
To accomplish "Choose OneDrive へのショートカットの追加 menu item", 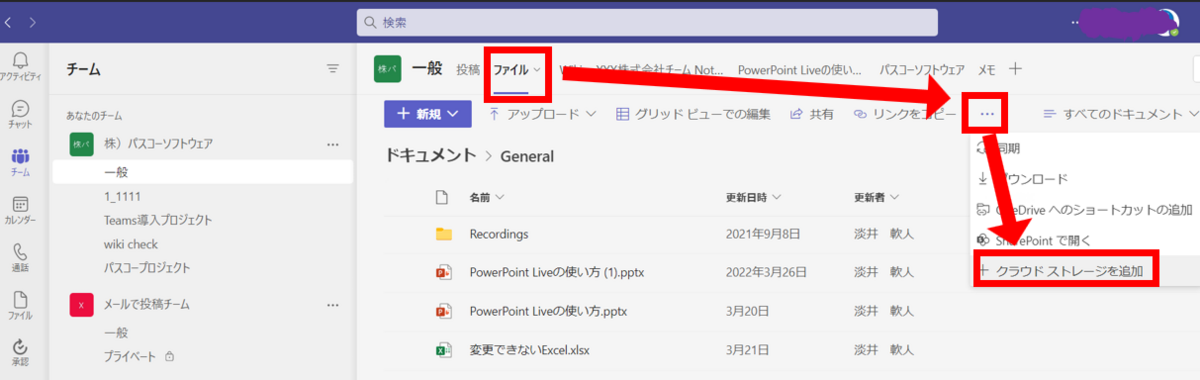I will [1084, 210].
